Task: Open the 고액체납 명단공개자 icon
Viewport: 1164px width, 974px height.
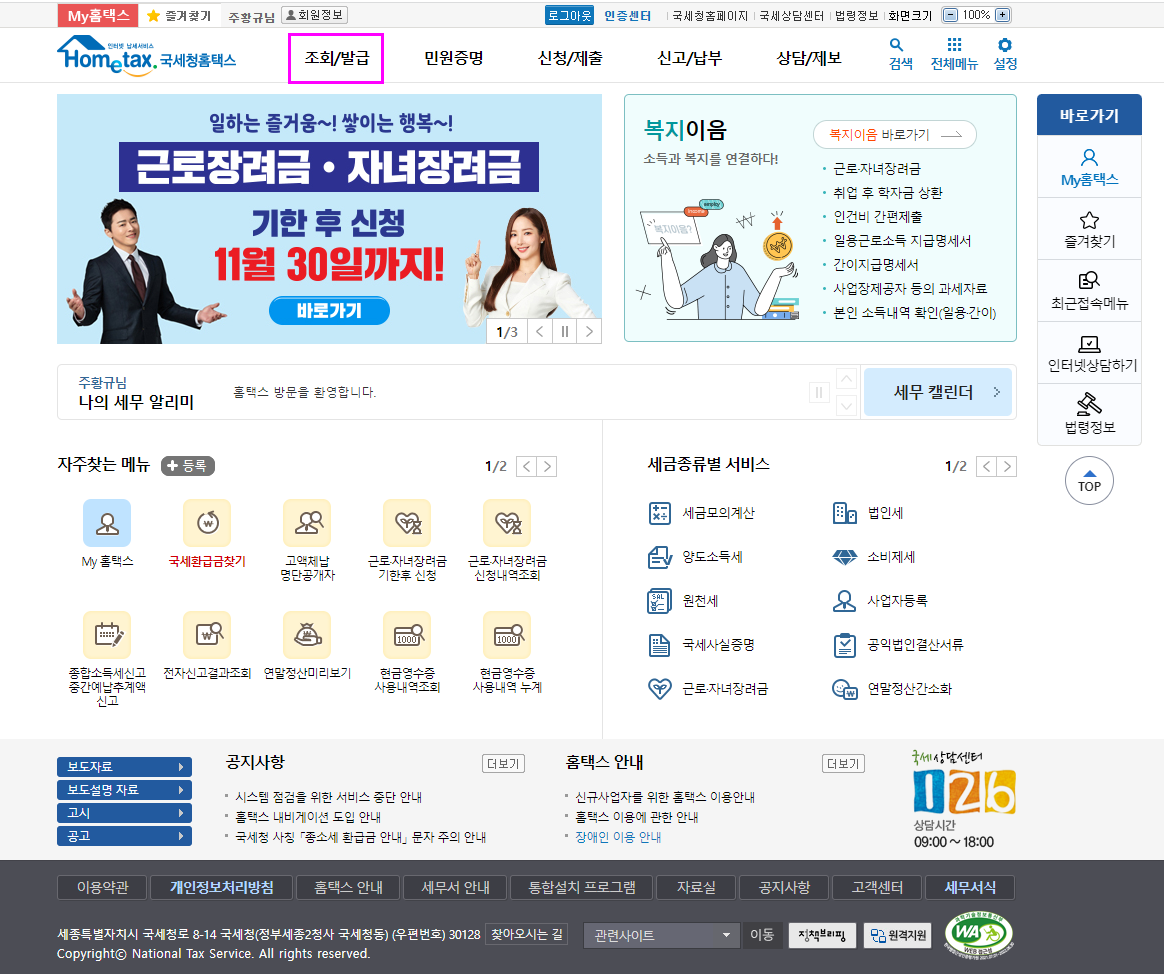Action: [x=307, y=523]
